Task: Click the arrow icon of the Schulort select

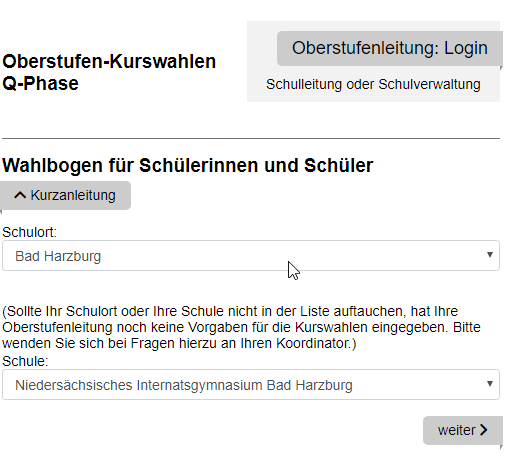Action: tap(490, 255)
